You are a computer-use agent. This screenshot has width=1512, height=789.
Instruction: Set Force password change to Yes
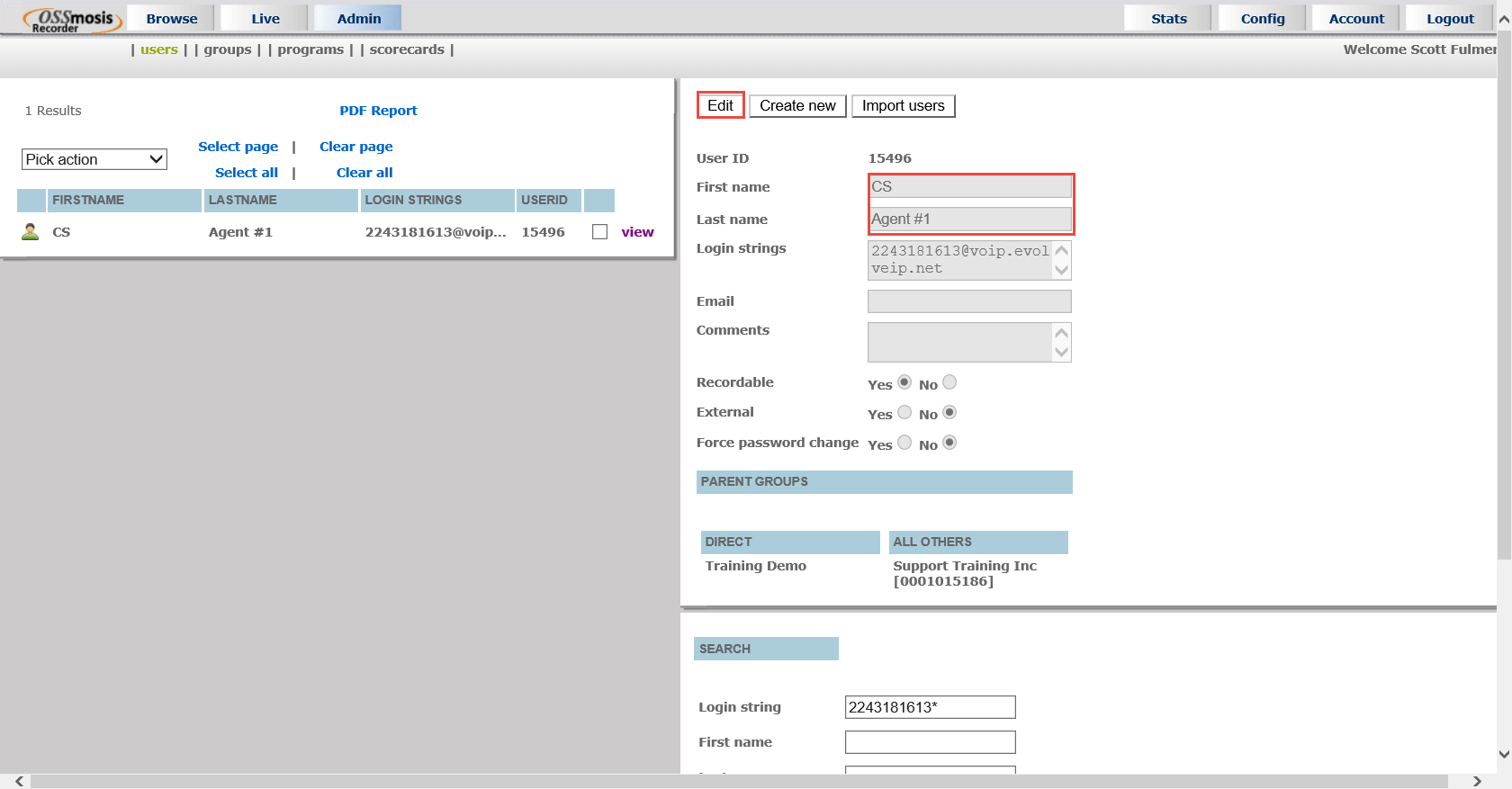tap(904, 443)
